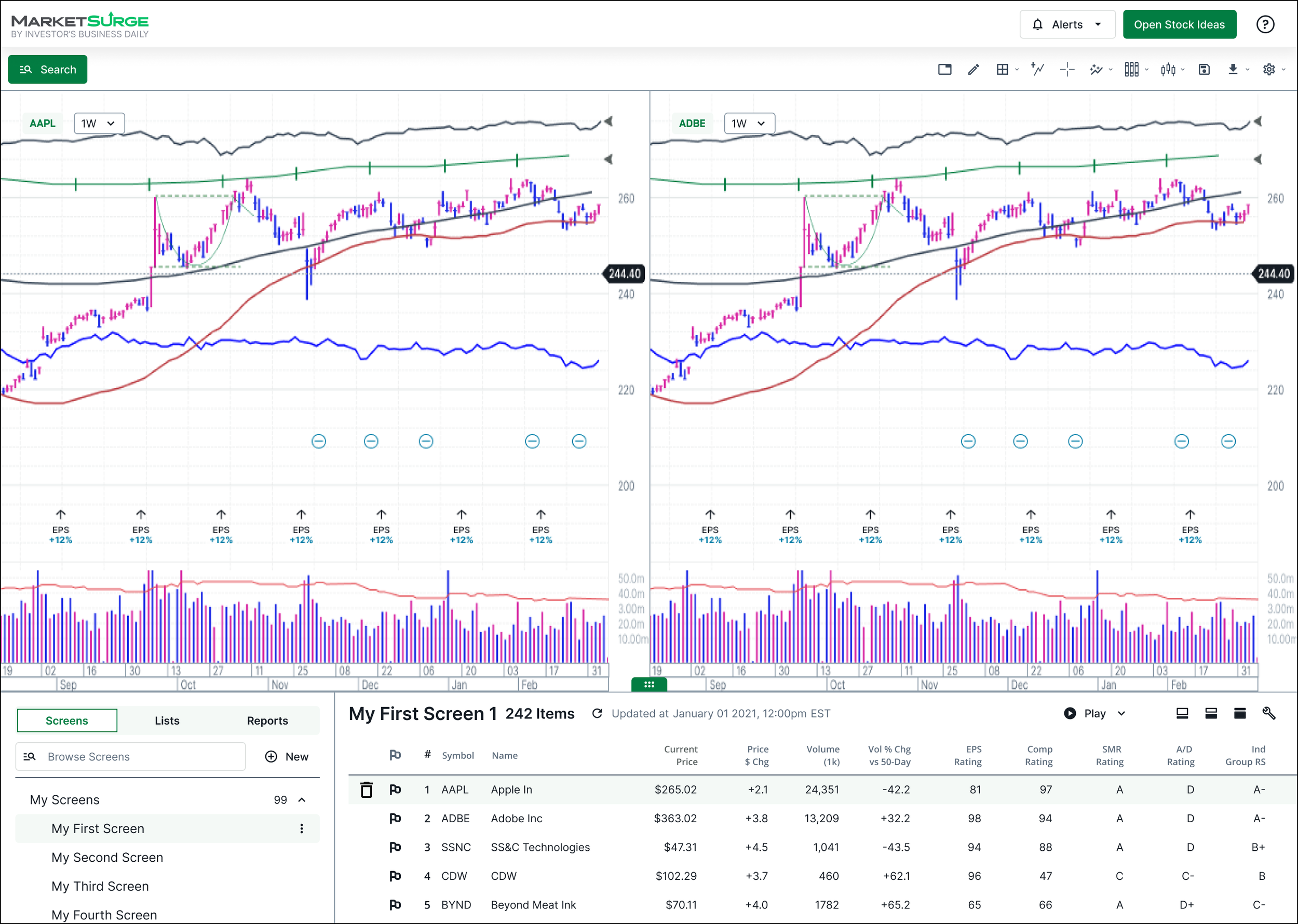Open the Alerts dropdown

coord(1067,24)
